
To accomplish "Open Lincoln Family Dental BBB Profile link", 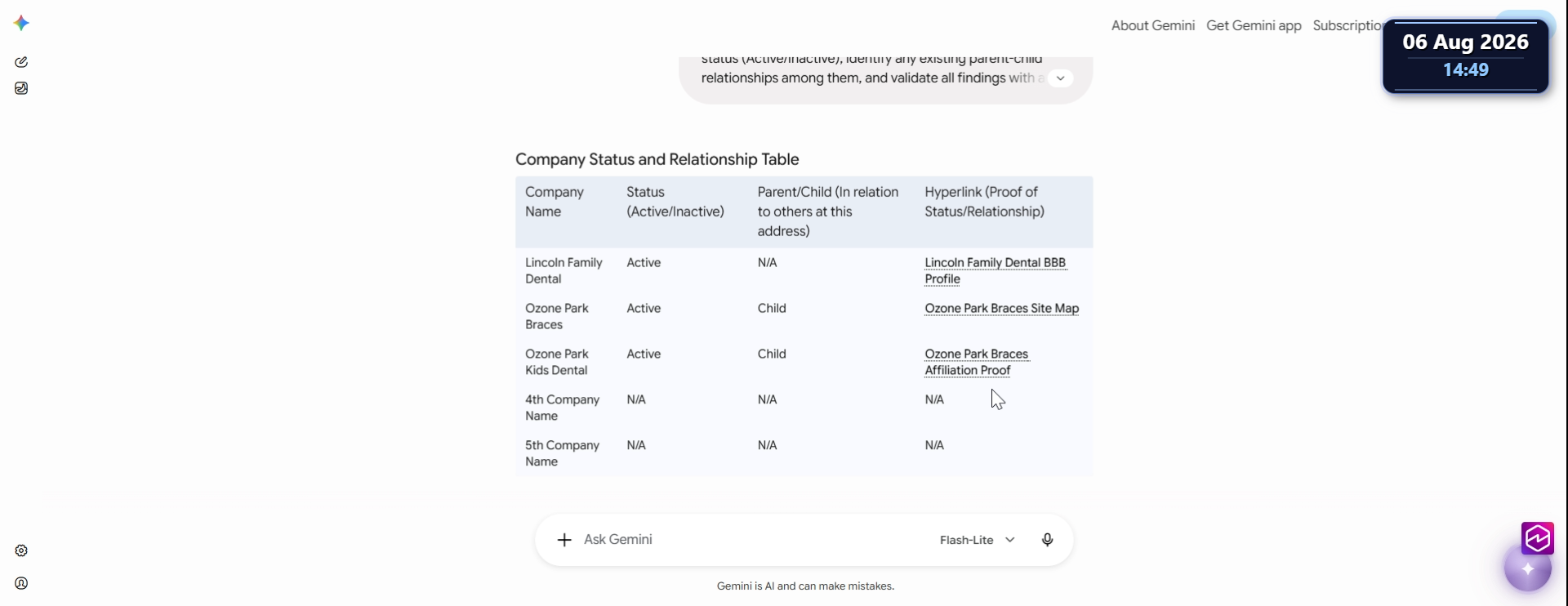I will click(995, 270).
